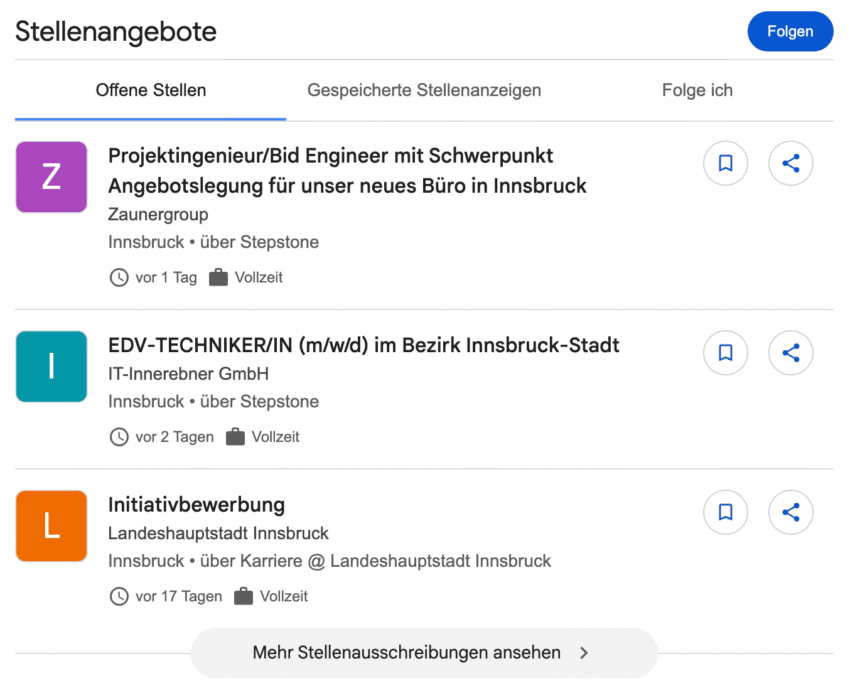Bookmark the IT-Innerebner GmbH job listing

tap(725, 353)
